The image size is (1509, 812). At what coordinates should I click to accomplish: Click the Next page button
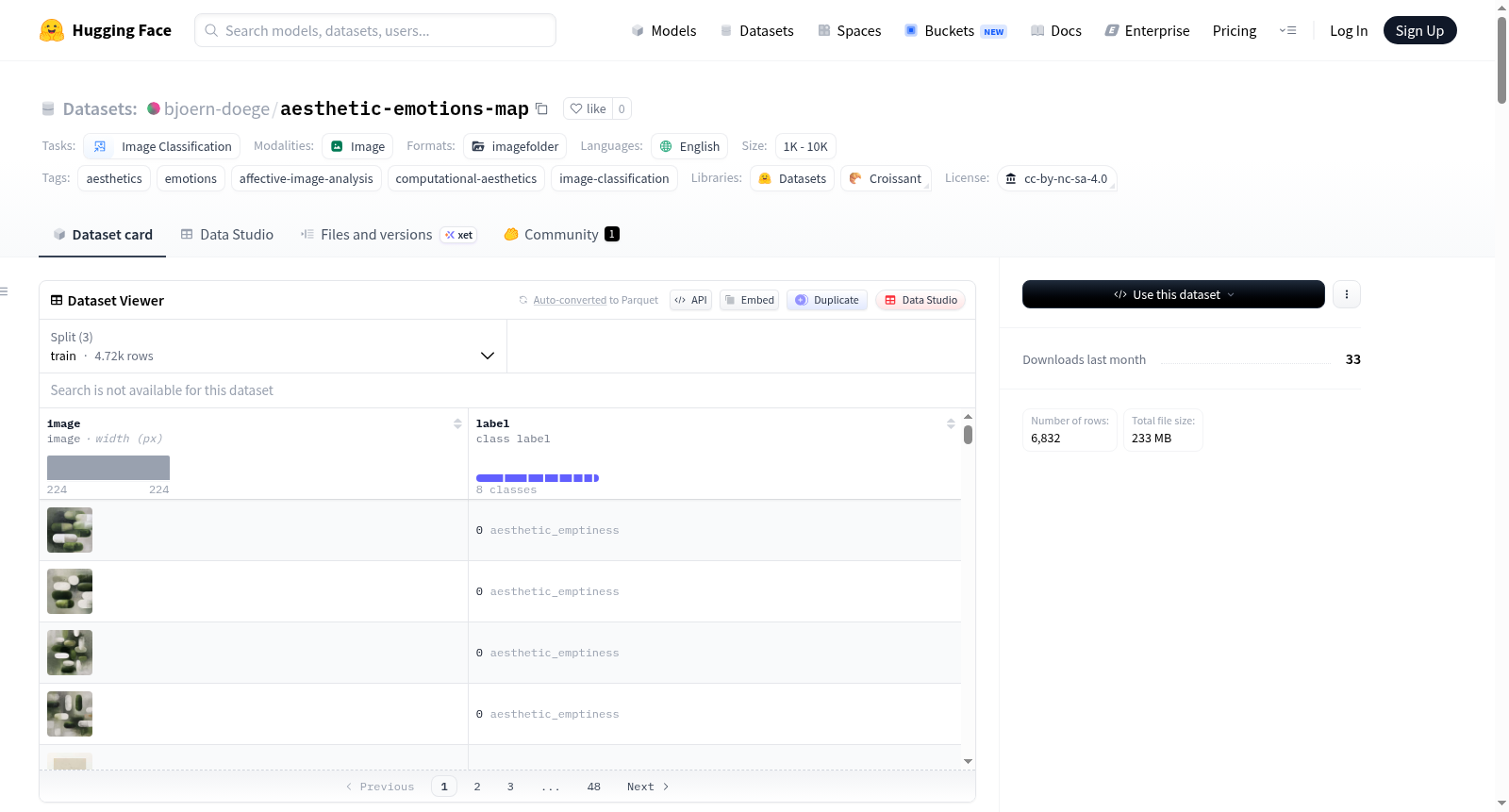648,787
